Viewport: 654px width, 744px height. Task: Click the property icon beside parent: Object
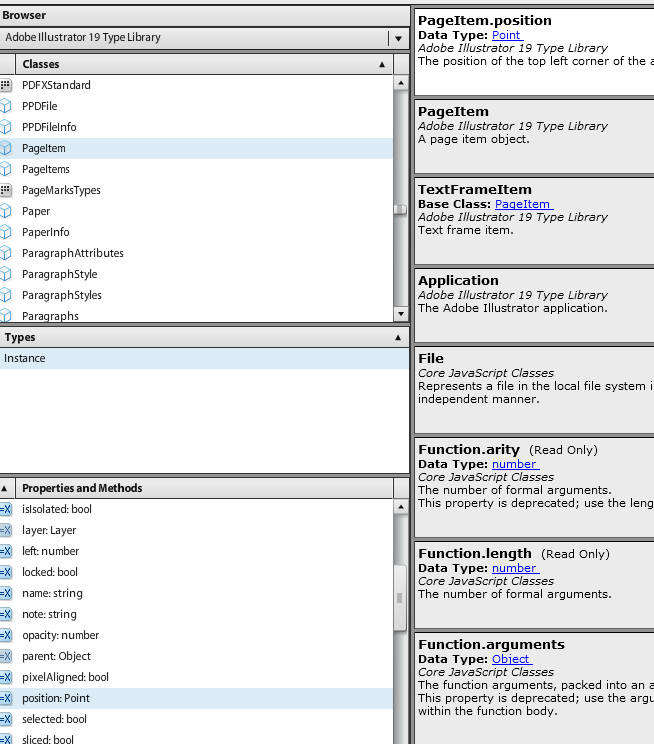tap(6, 656)
